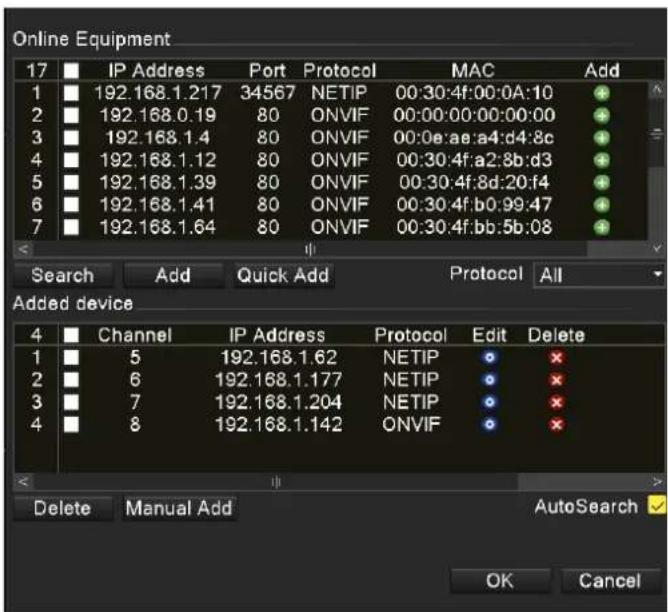Edit channel 7 device 192.168.1.204

pyautogui.click(x=489, y=402)
